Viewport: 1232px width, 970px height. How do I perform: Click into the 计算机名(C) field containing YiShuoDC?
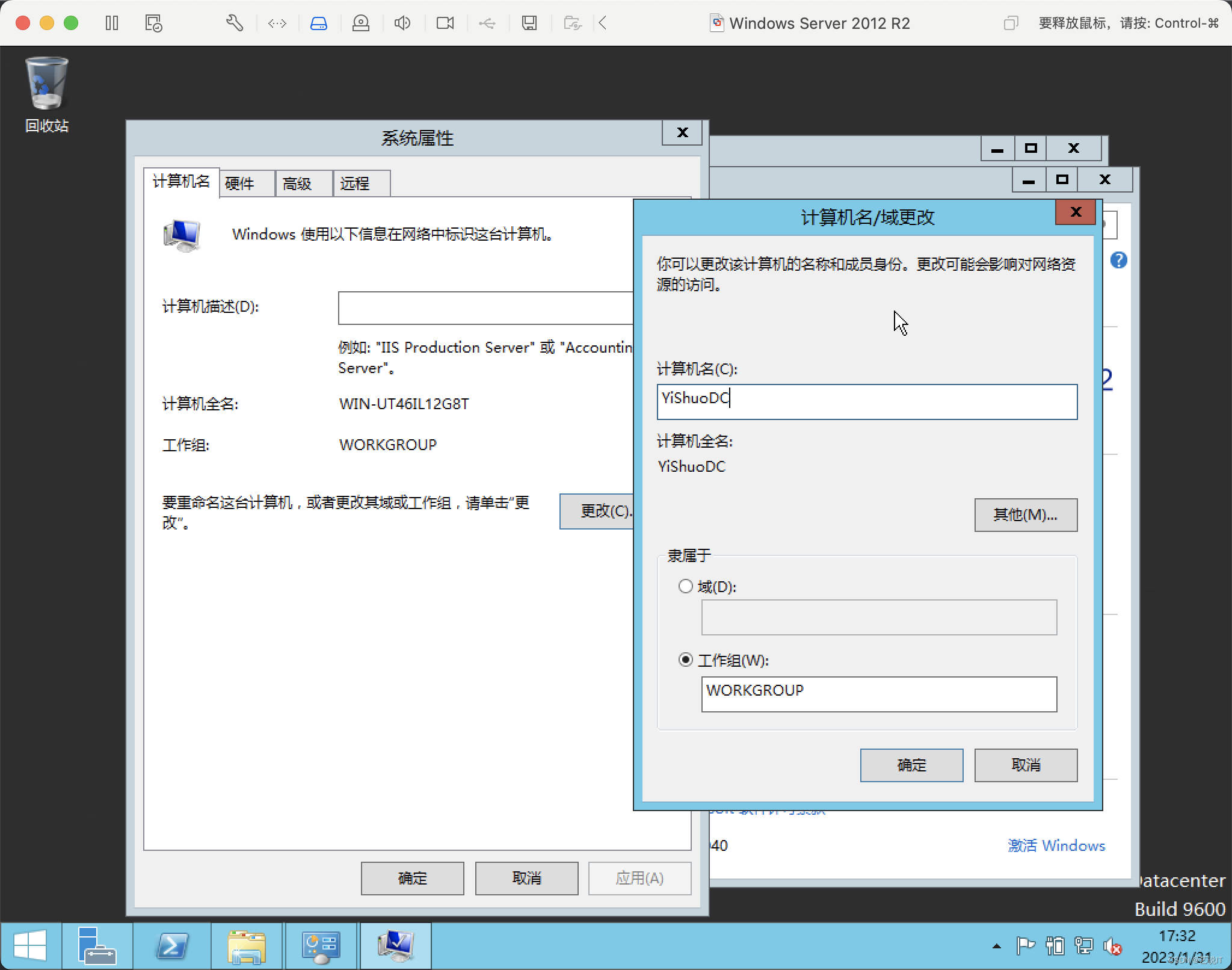[867, 402]
